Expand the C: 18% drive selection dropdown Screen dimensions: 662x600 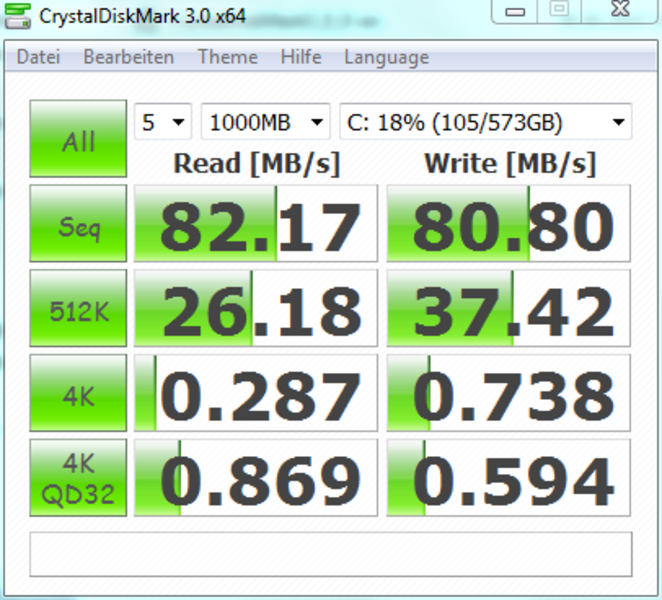(x=486, y=122)
